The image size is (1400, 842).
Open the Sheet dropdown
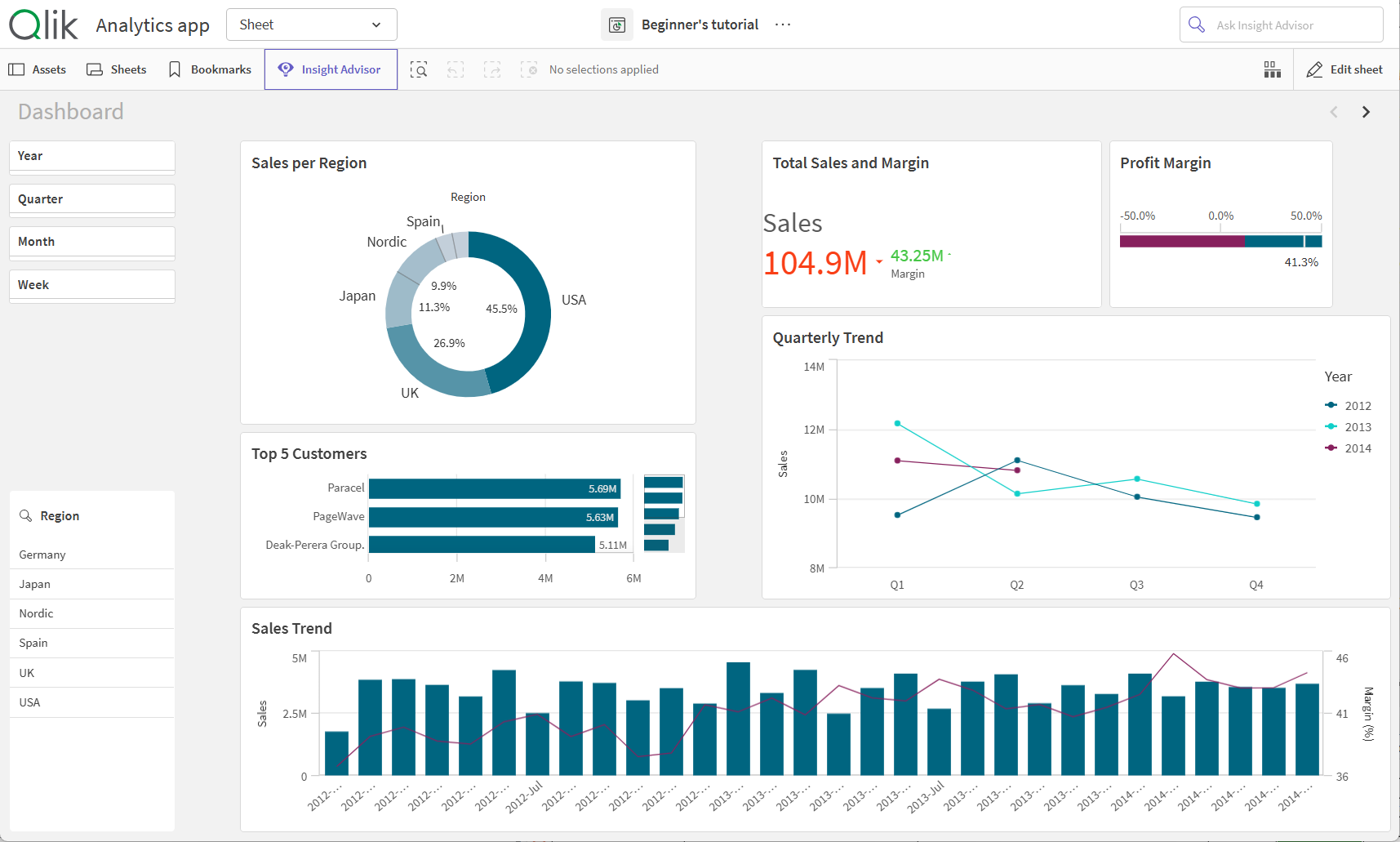click(311, 25)
